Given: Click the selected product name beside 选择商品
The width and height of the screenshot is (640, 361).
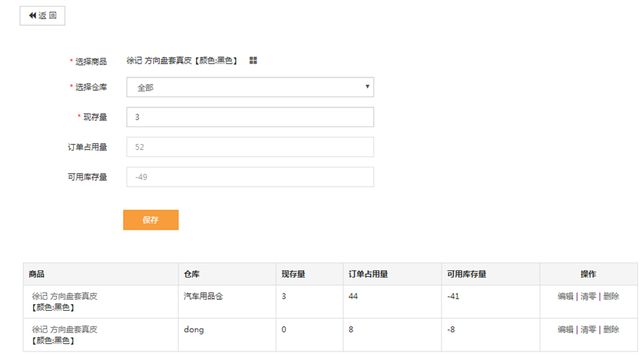Looking at the screenshot, I should tap(182, 60).
